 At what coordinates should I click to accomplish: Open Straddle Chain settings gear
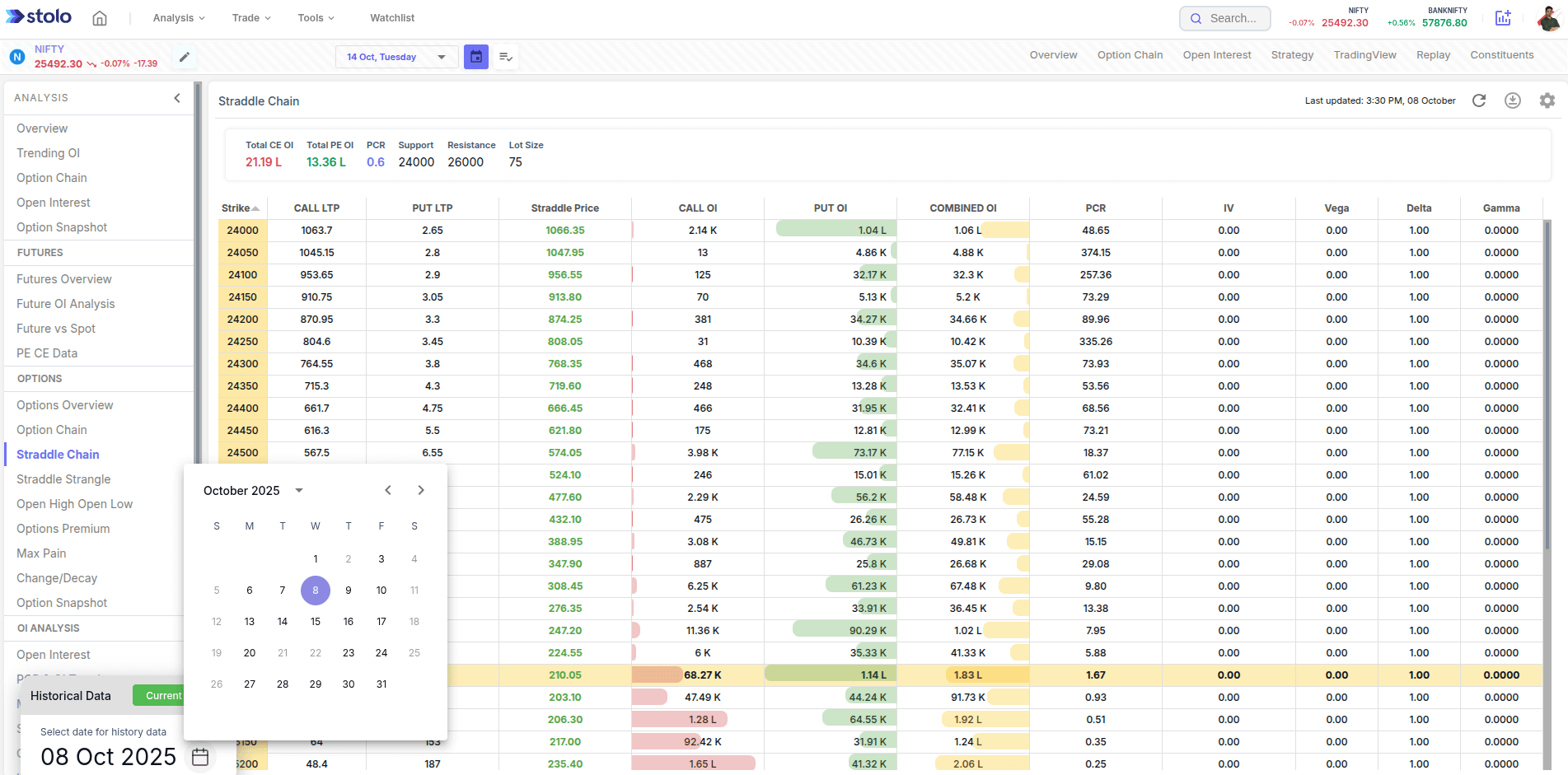(x=1547, y=100)
